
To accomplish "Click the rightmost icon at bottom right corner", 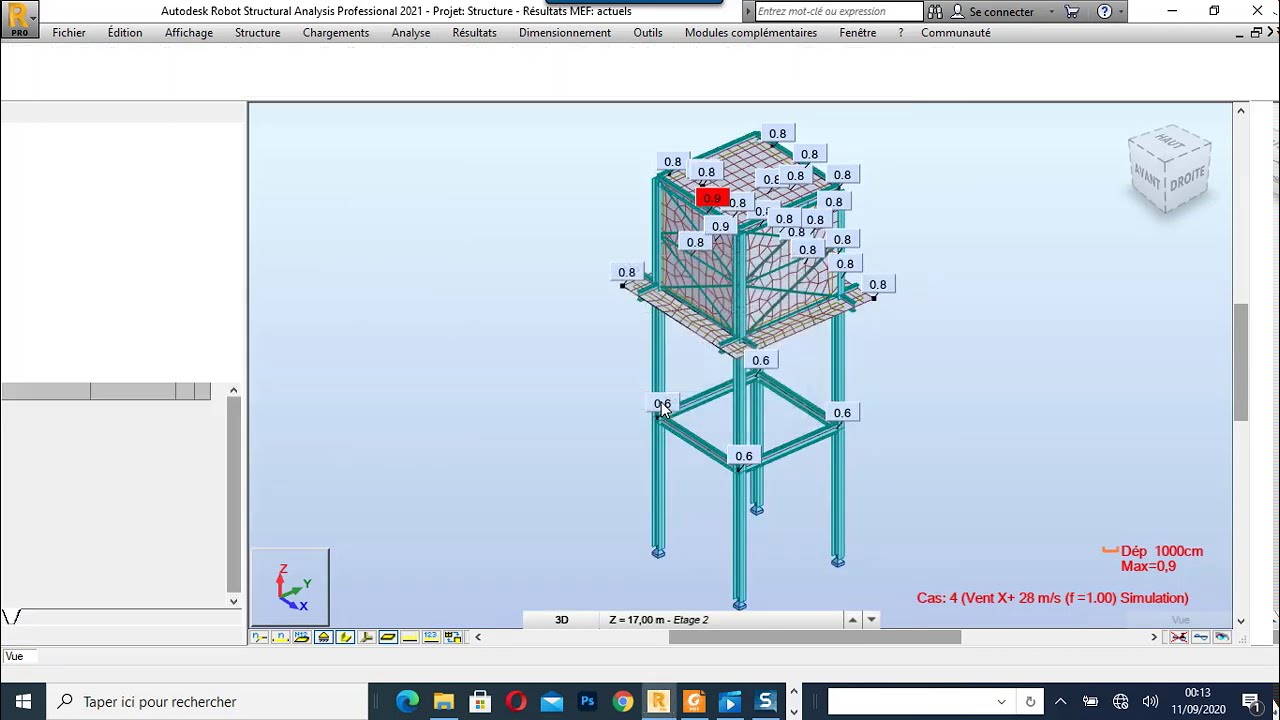I will coord(1221,637).
